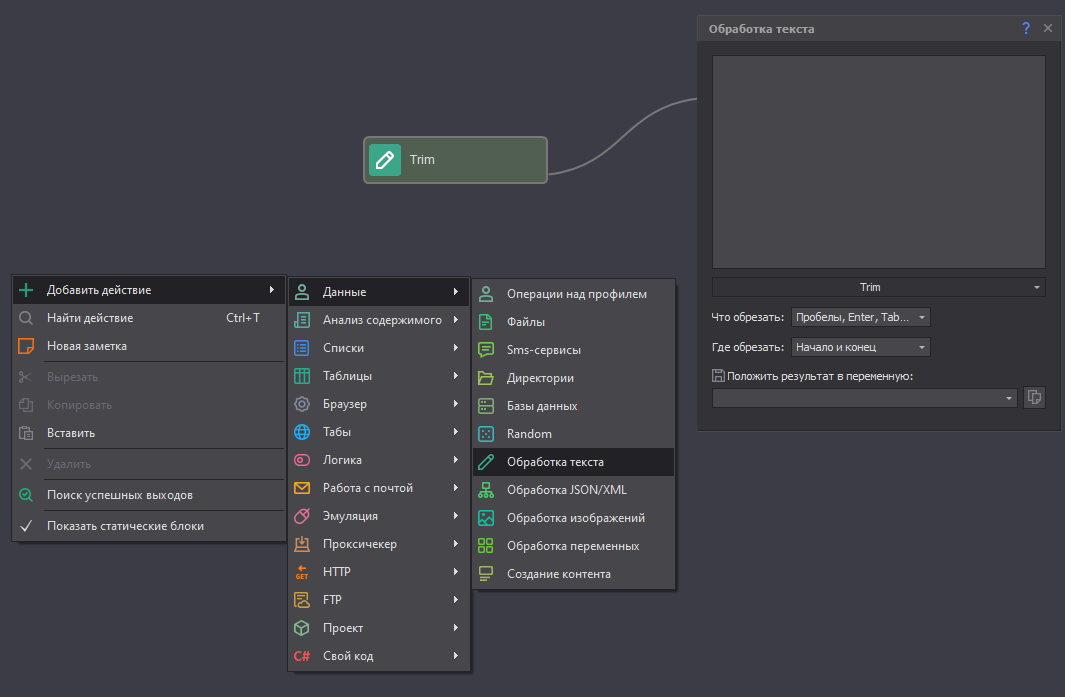Choose Создание контента menu item
The width and height of the screenshot is (1065, 697).
pyautogui.click(x=574, y=574)
